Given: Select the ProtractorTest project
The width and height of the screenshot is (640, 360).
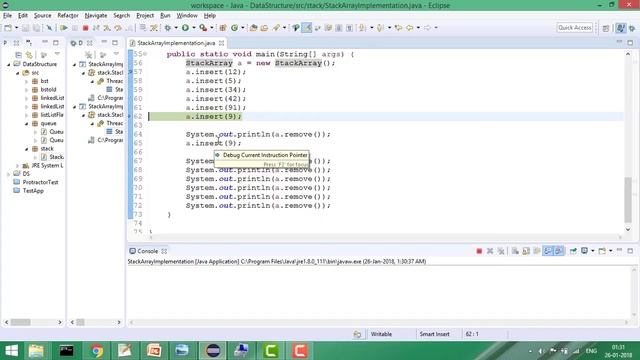Looking at the screenshot, I should 40,182.
